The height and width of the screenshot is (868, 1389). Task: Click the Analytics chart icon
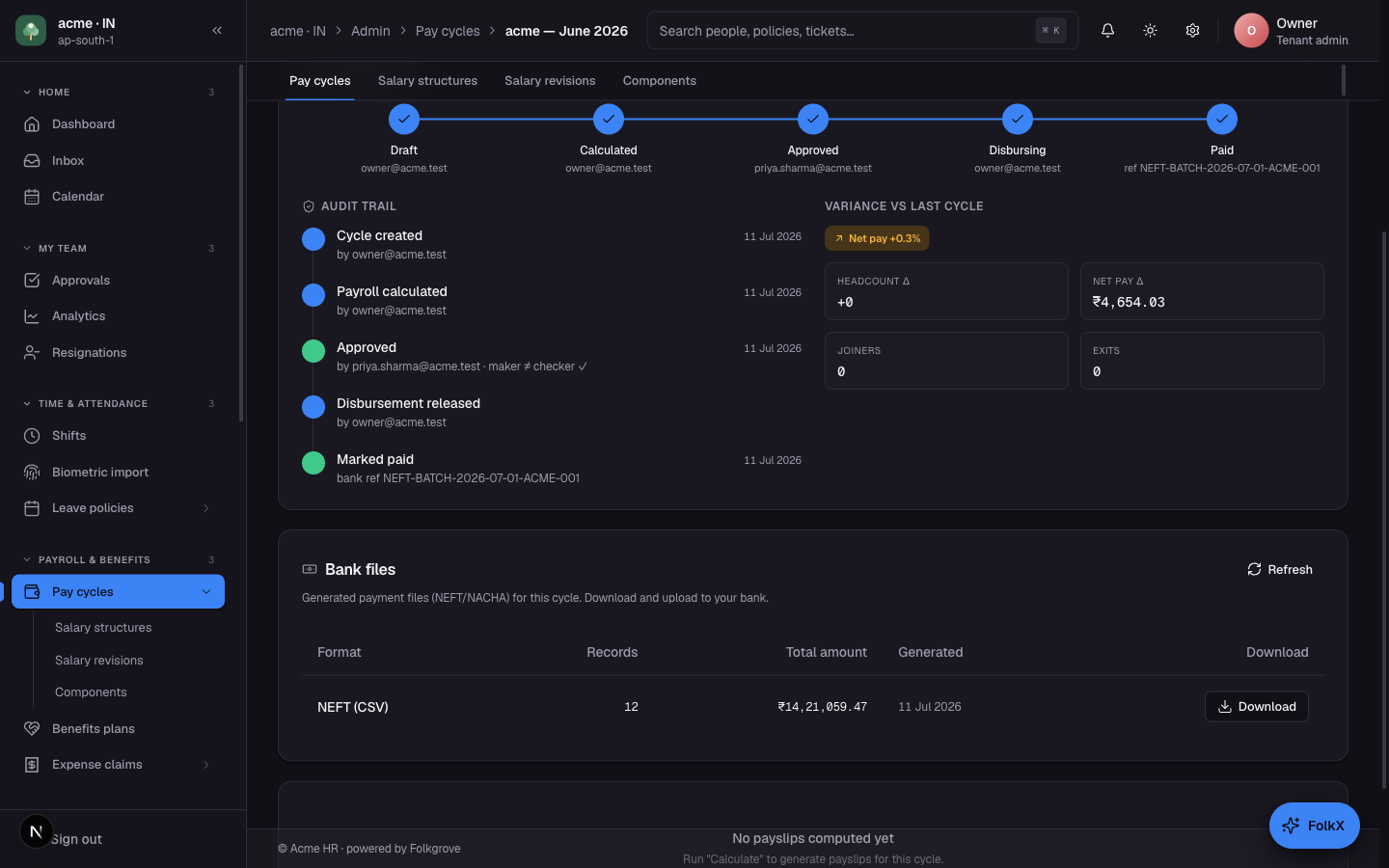pyautogui.click(x=32, y=316)
